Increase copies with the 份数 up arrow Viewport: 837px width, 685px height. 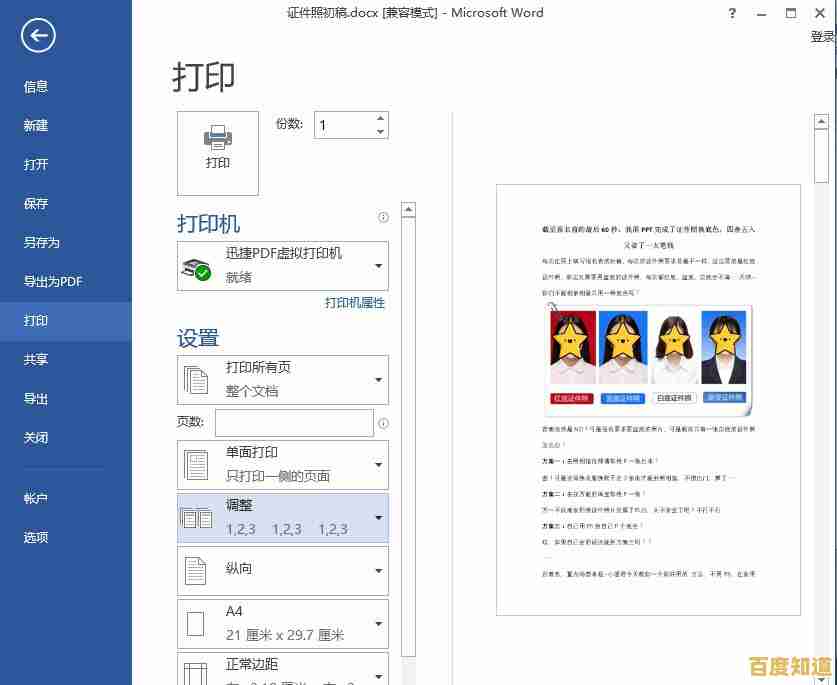380,117
